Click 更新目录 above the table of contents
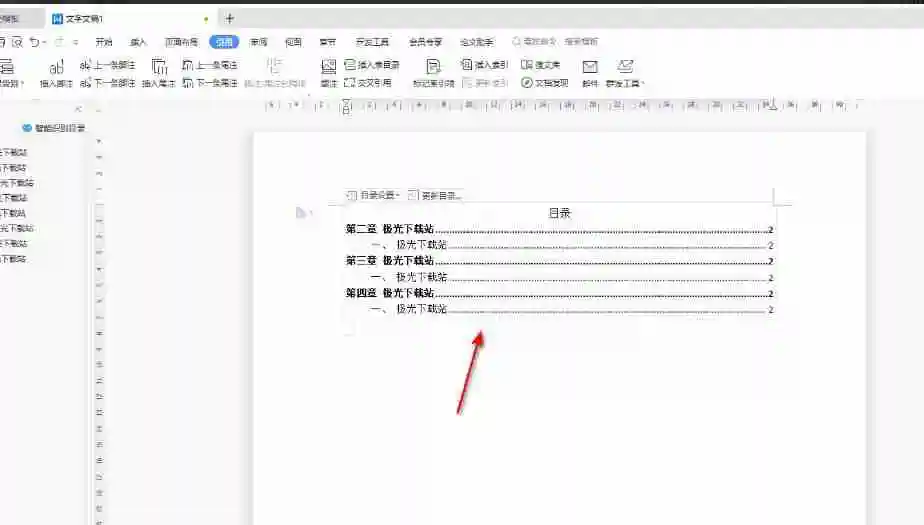This screenshot has width=924, height=525. click(434, 195)
